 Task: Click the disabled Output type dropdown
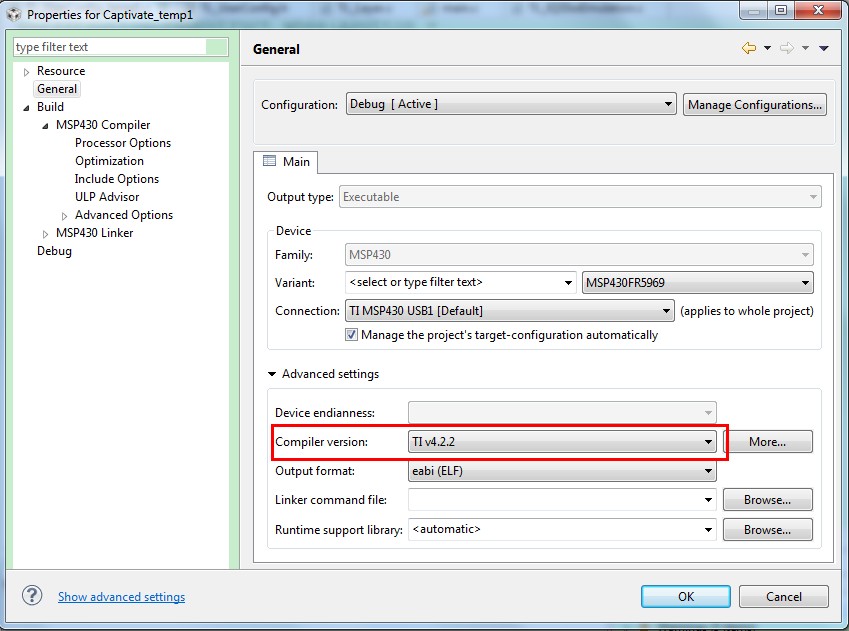[580, 197]
